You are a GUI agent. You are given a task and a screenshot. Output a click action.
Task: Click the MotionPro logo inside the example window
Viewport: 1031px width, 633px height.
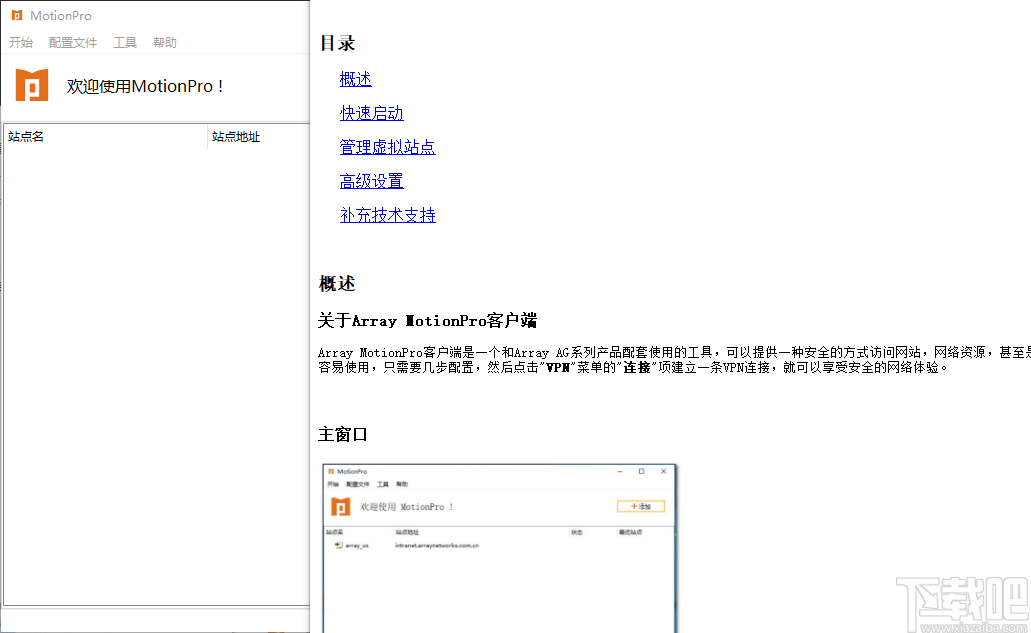tap(342, 507)
